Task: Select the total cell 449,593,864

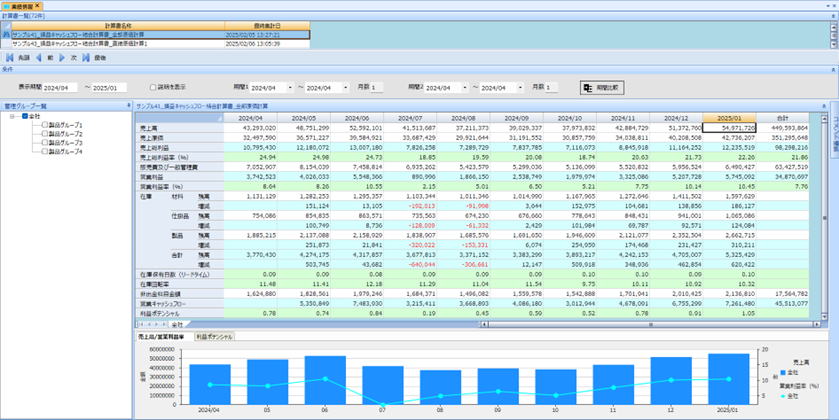Action: (782, 128)
